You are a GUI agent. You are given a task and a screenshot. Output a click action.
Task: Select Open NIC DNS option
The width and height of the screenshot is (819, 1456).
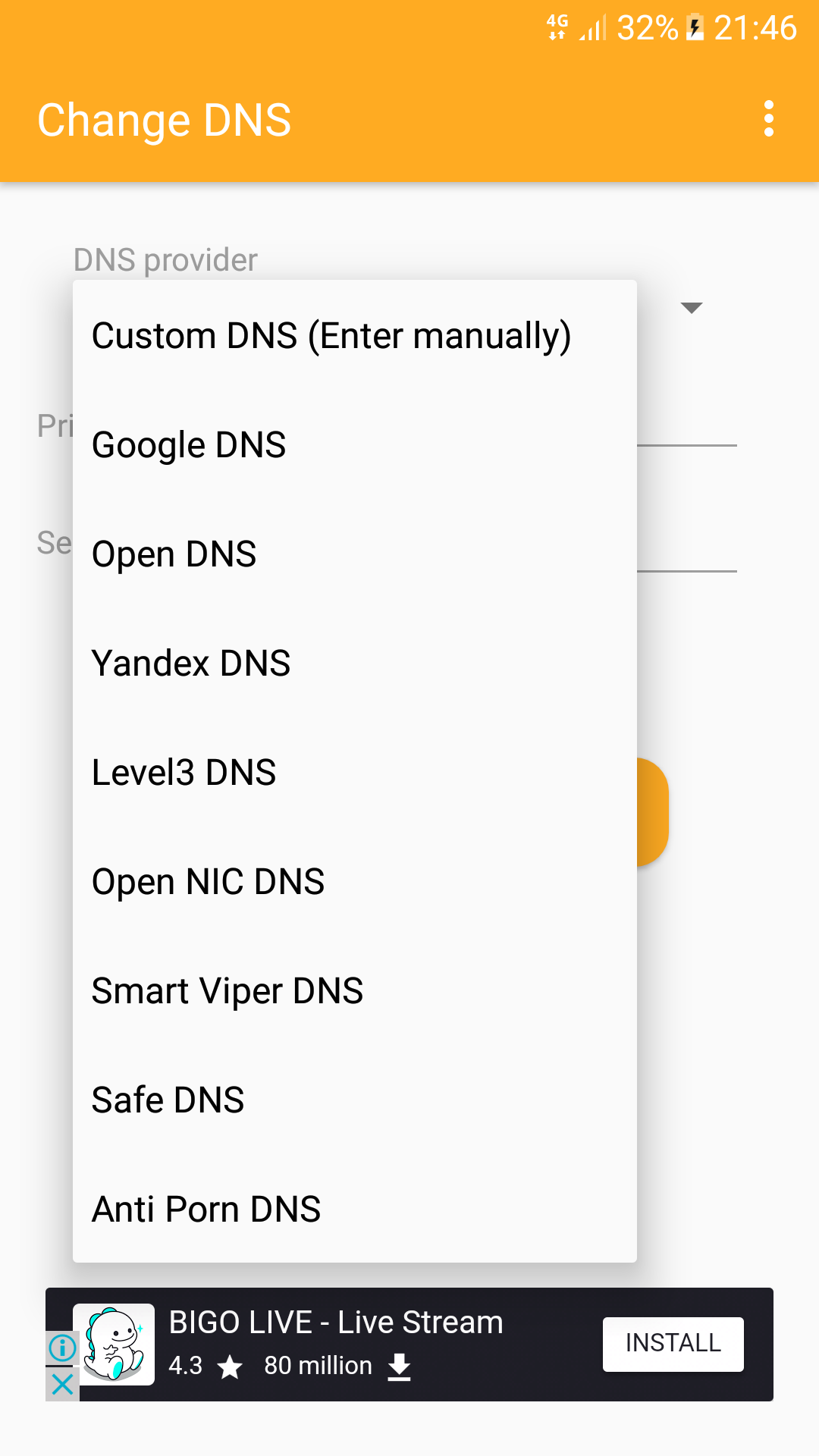208,880
